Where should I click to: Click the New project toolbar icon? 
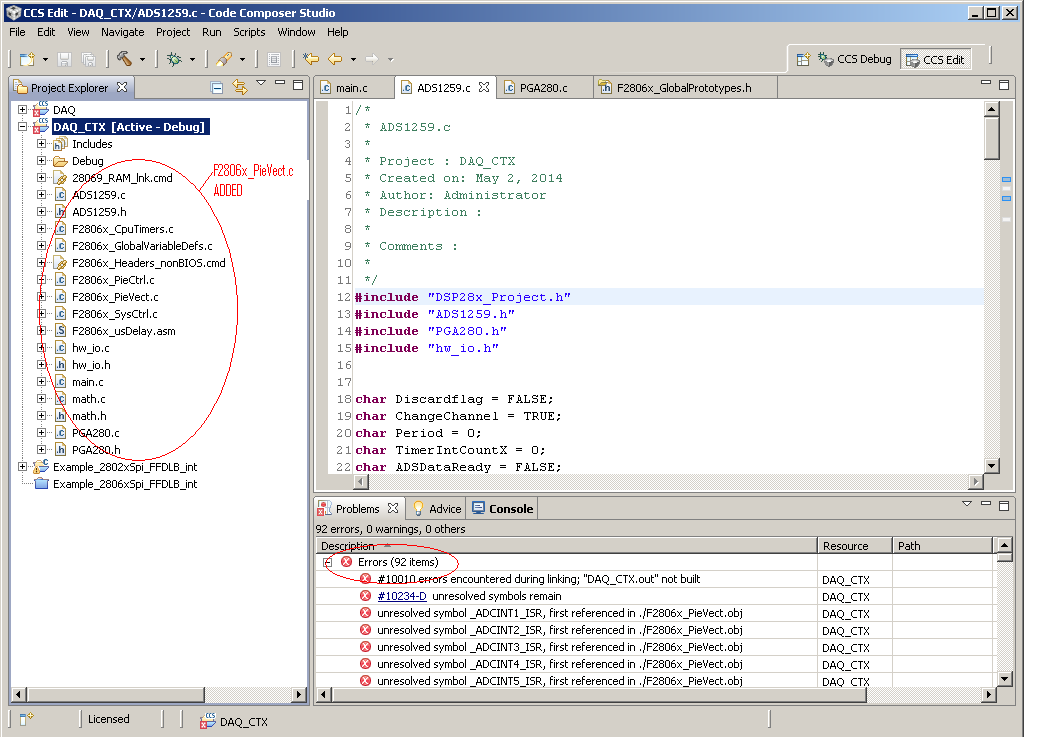point(26,60)
